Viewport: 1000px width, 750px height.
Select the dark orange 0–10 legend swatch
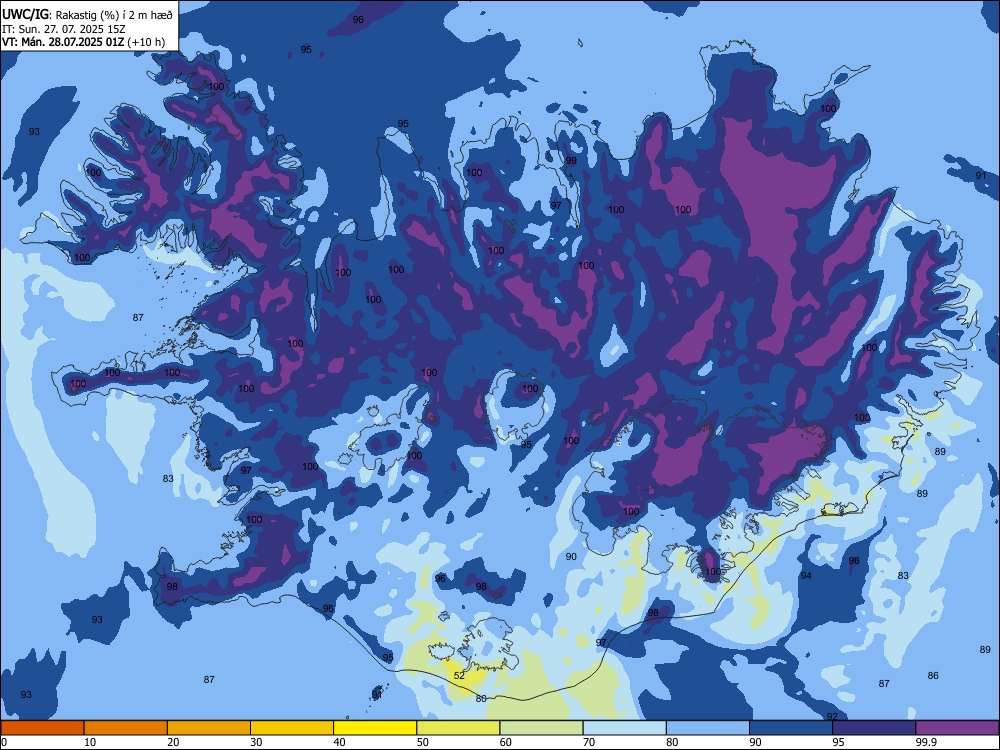pos(43,728)
